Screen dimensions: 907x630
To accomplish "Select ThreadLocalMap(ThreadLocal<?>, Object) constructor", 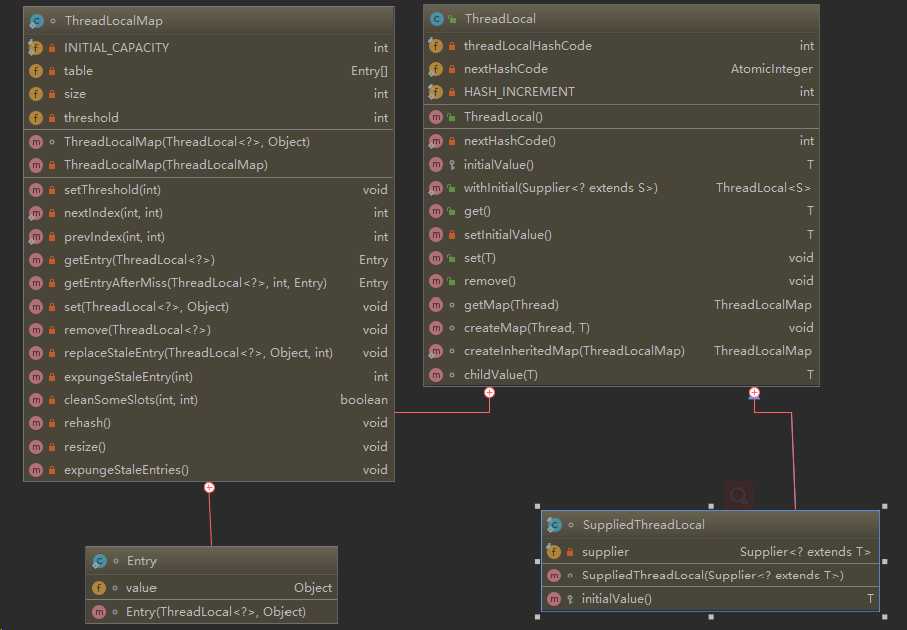I will pyautogui.click(x=209, y=142).
